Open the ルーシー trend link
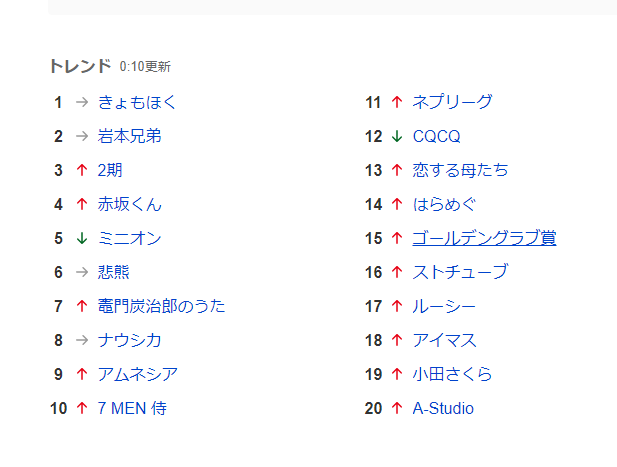 [444, 306]
